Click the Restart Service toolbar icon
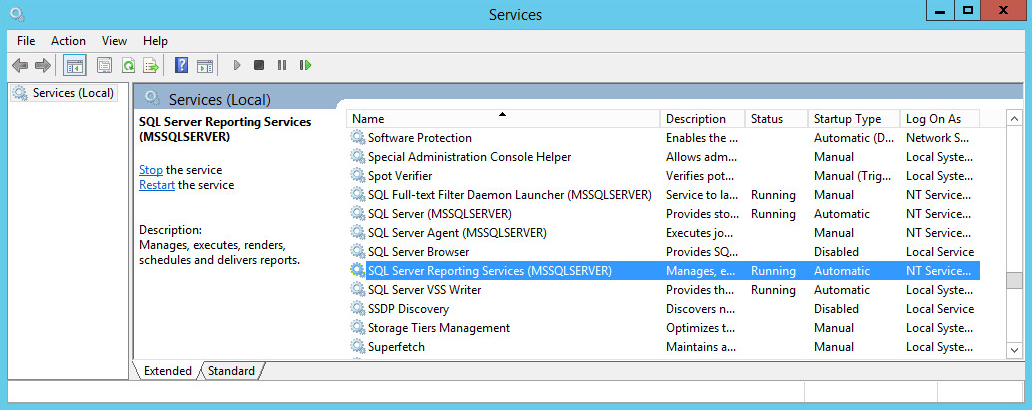Image resolution: width=1032 pixels, height=410 pixels. (x=305, y=66)
